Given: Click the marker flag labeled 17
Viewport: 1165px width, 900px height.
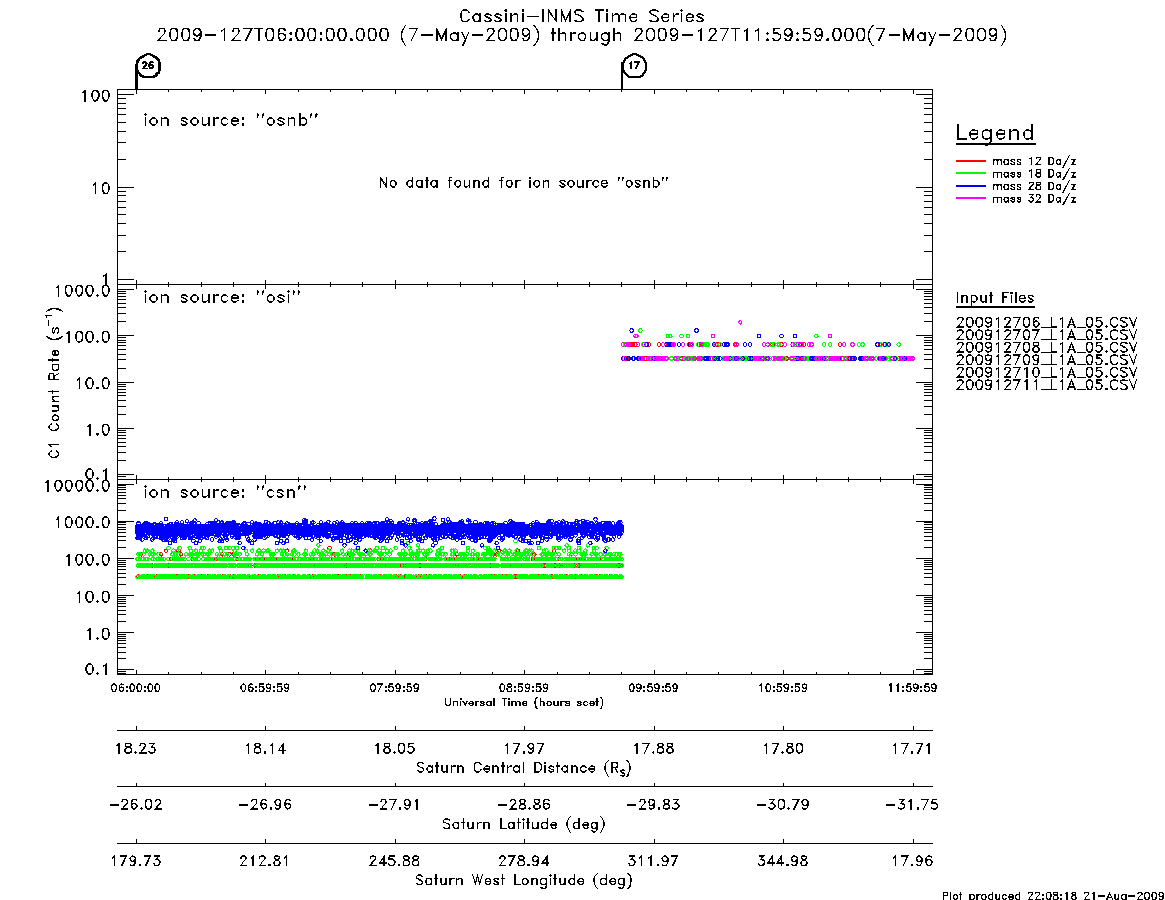Looking at the screenshot, I should pos(634,66).
